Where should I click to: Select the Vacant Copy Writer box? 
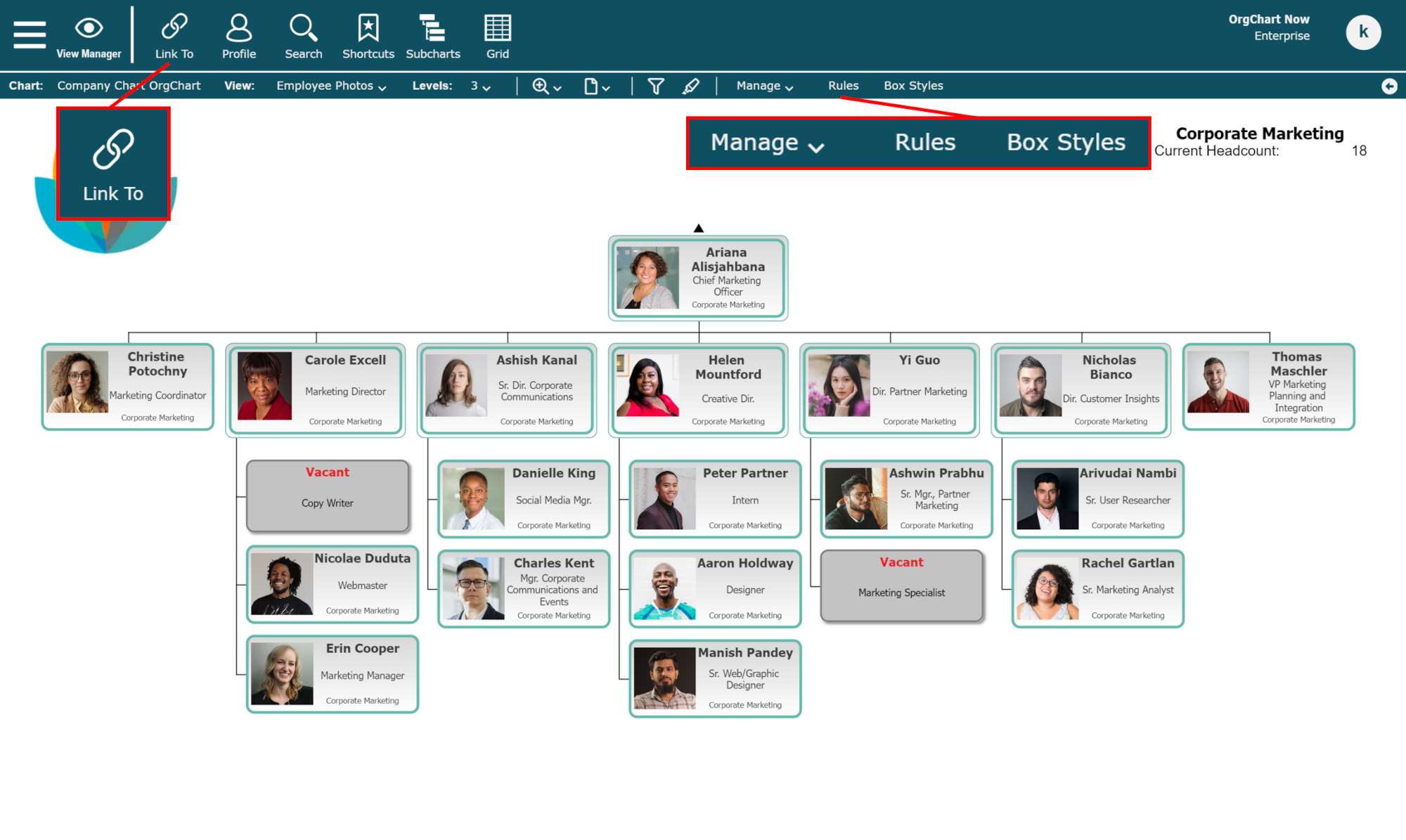coord(328,496)
